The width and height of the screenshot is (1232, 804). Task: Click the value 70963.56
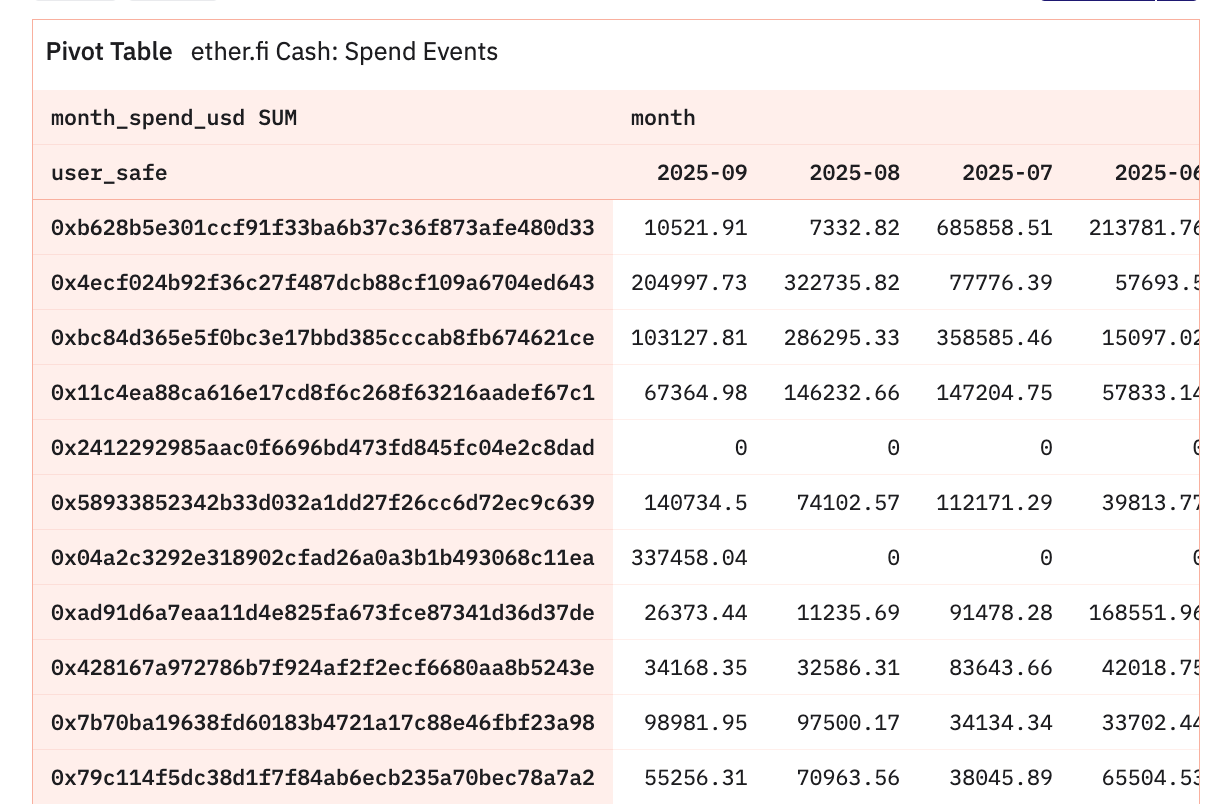pos(849,778)
